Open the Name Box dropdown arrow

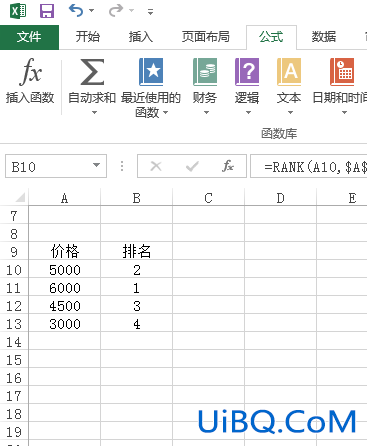96,165
